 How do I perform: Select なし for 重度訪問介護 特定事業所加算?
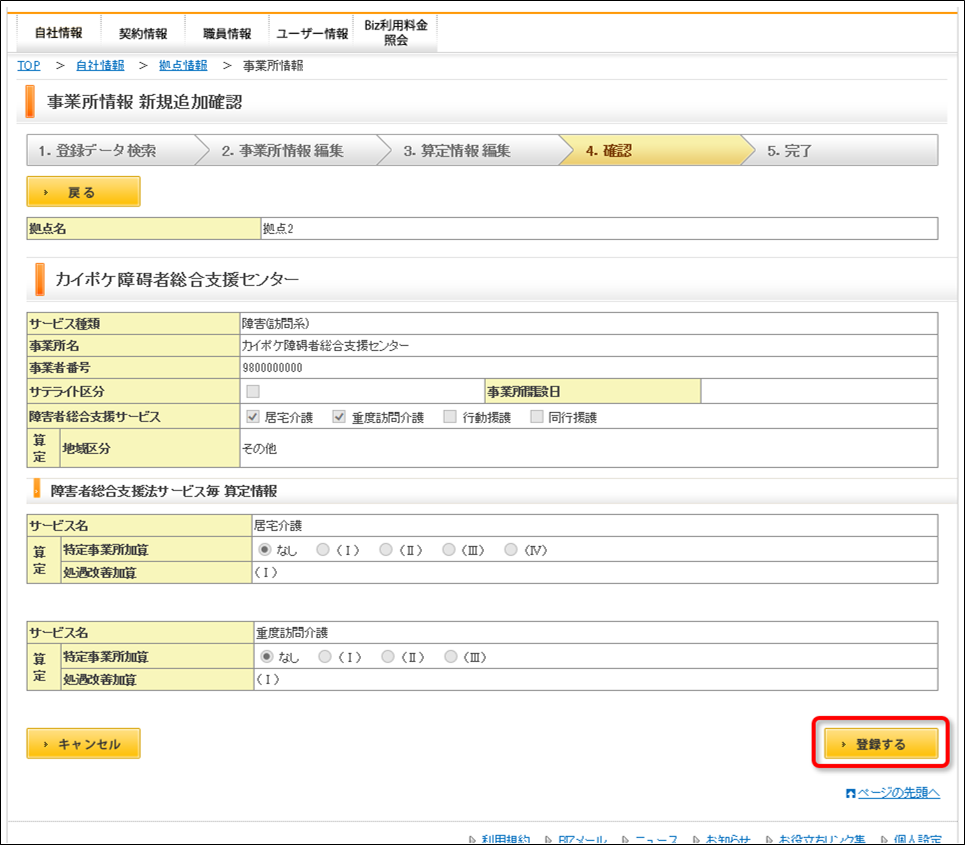266,657
